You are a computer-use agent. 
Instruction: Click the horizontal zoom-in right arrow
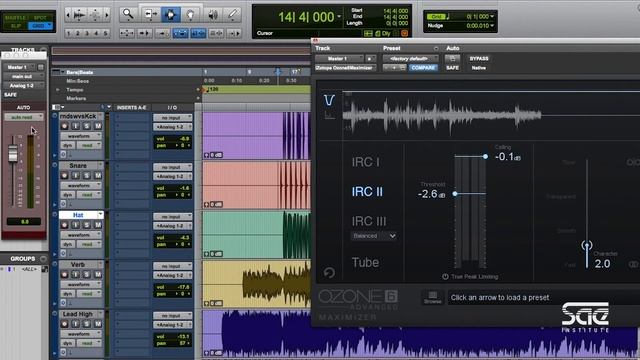pyautogui.click(x=107, y=15)
